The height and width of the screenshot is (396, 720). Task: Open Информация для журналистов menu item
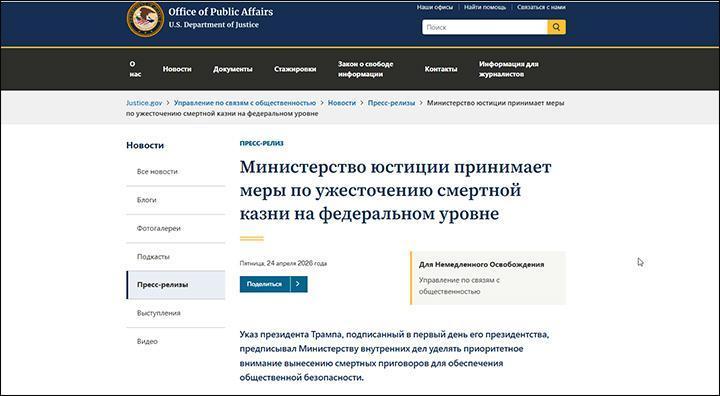[x=509, y=69]
